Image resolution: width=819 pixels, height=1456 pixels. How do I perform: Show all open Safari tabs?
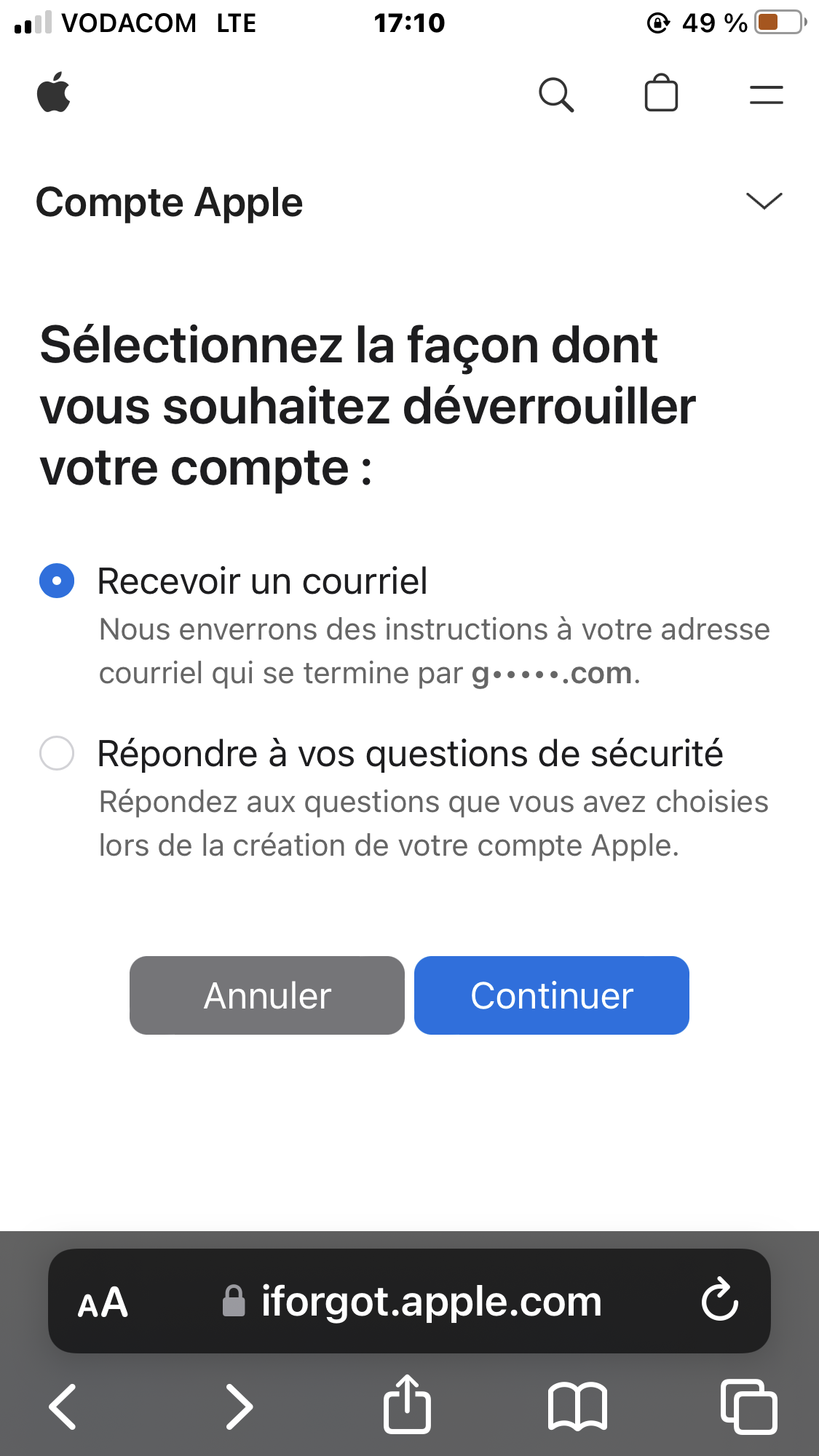(748, 1406)
